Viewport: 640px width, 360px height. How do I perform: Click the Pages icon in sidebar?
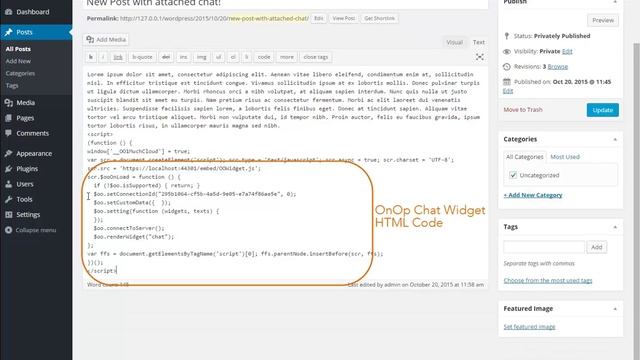[x=9, y=118]
